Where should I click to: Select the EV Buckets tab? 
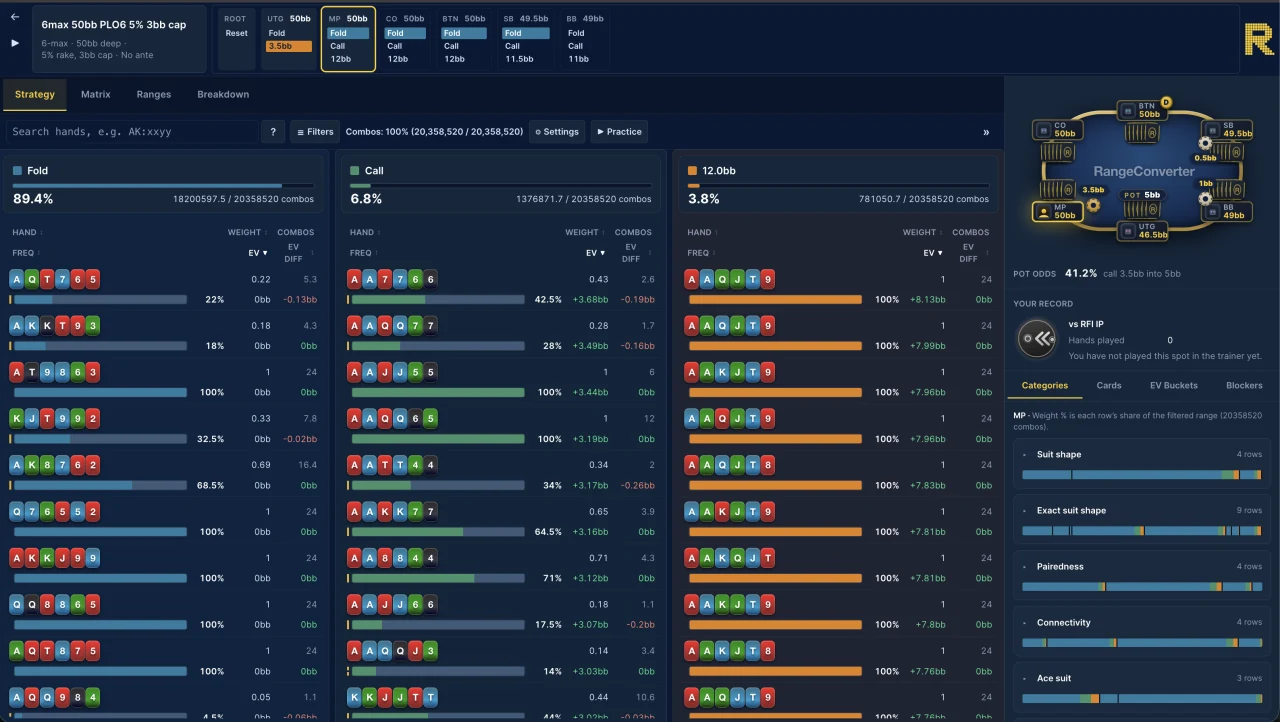point(1174,385)
